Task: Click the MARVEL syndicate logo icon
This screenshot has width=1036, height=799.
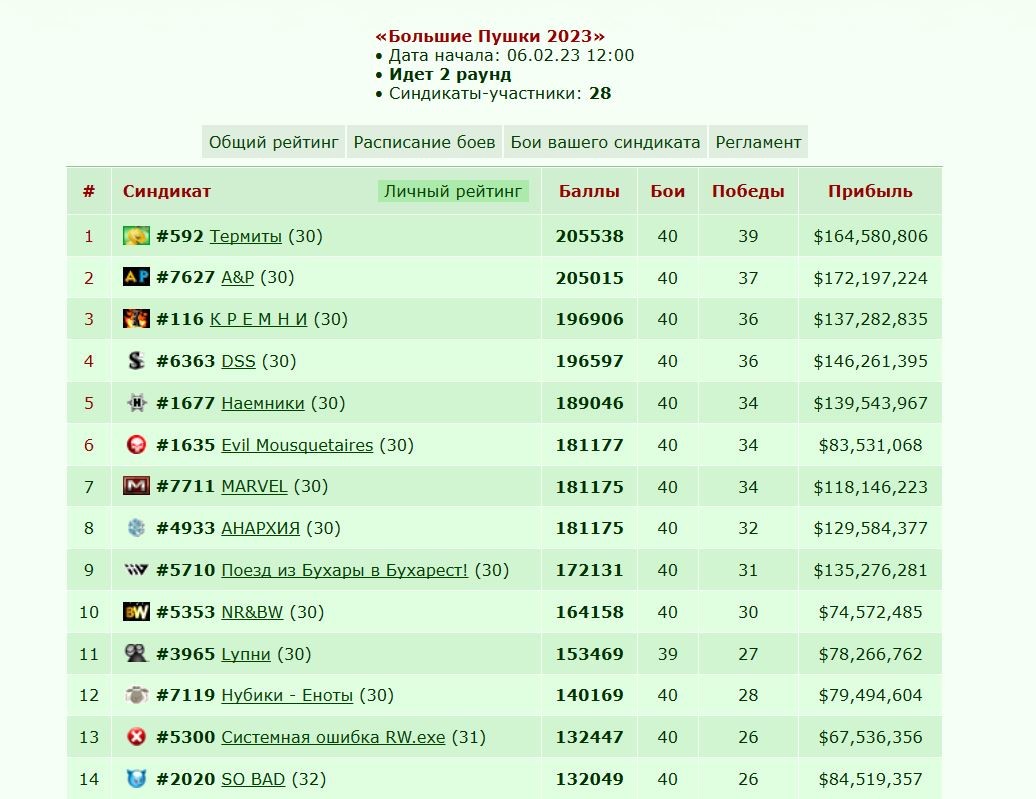Action: (x=136, y=486)
